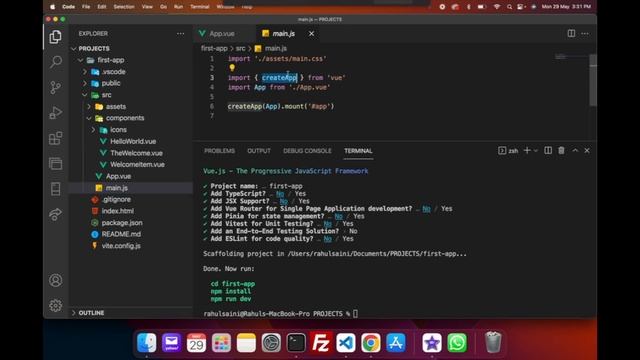This screenshot has width=640, height=360.
Task: Select the main.js editor tab
Action: pyautogui.click(x=283, y=33)
